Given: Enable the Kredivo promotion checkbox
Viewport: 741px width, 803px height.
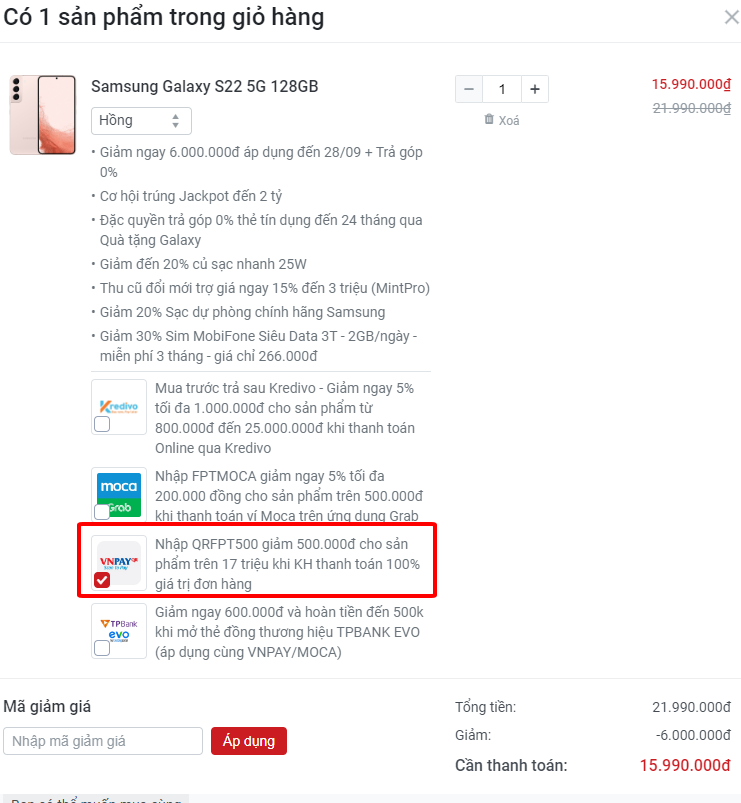Looking at the screenshot, I should click(x=102, y=424).
